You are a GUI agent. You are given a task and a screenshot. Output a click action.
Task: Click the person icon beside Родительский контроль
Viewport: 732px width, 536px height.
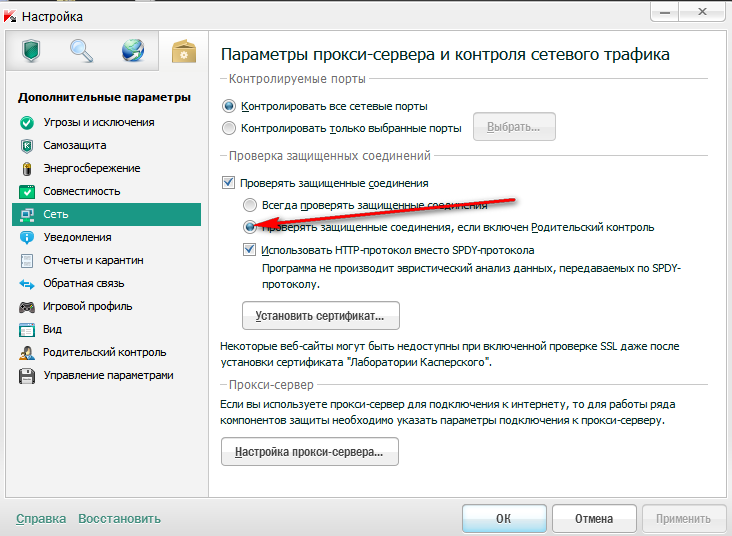[x=27, y=353]
